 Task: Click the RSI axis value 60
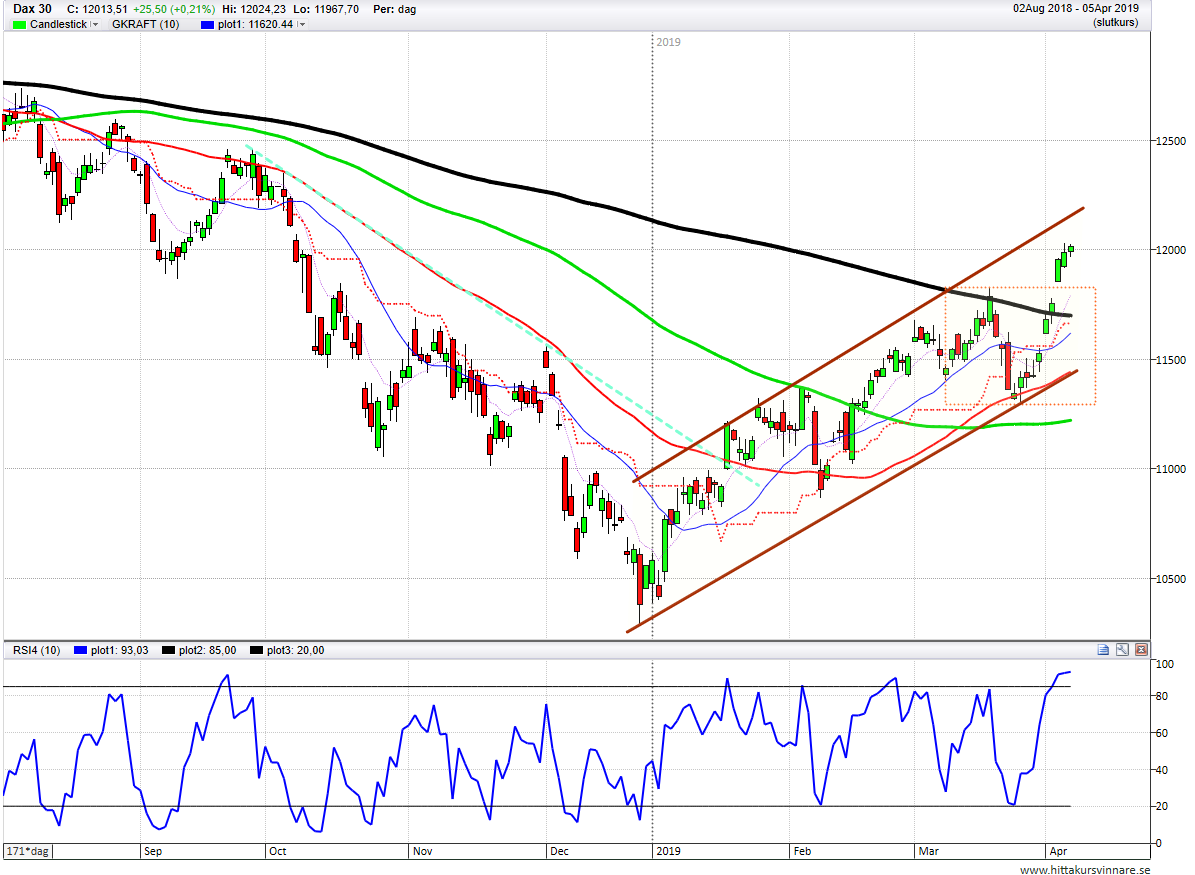1161,733
